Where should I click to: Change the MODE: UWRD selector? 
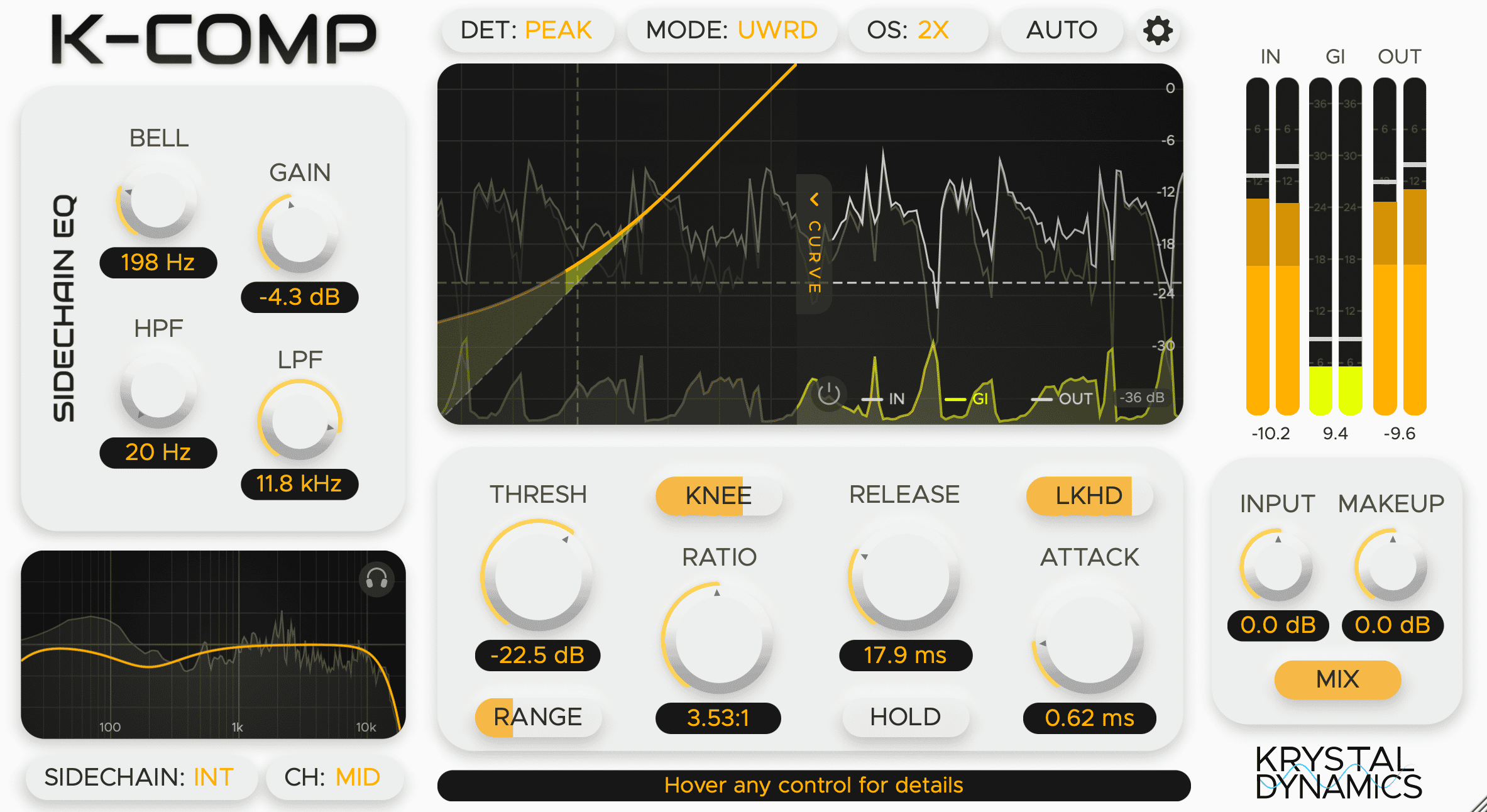tap(732, 30)
